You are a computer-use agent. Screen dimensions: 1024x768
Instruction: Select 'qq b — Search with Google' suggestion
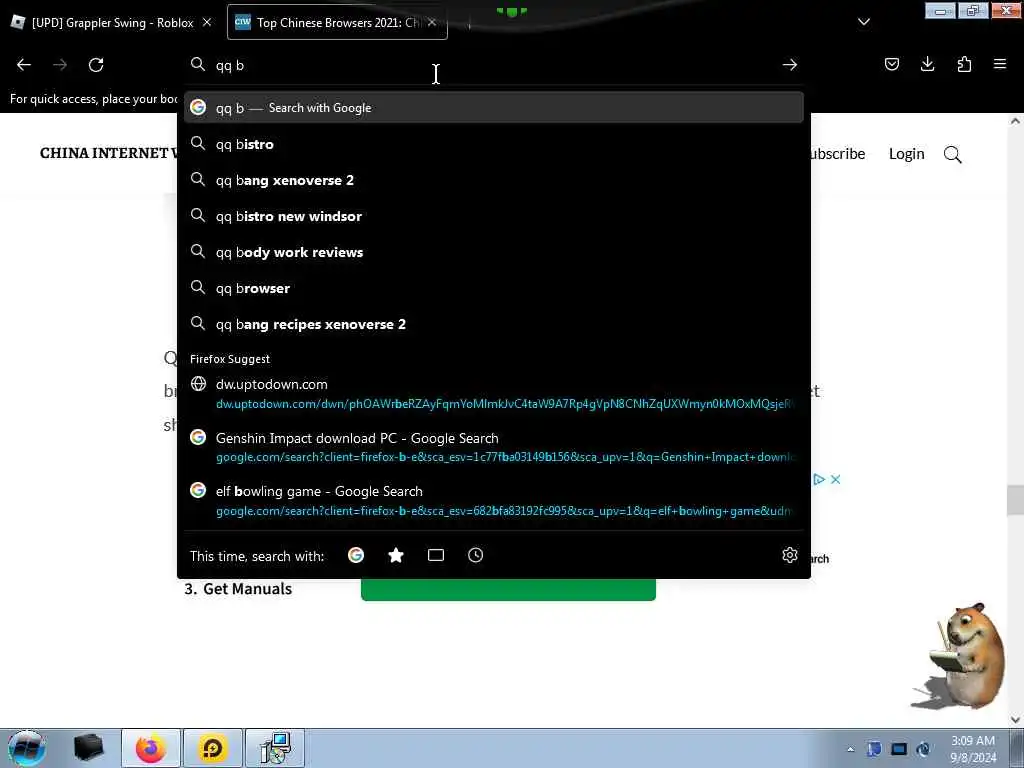pos(494,108)
